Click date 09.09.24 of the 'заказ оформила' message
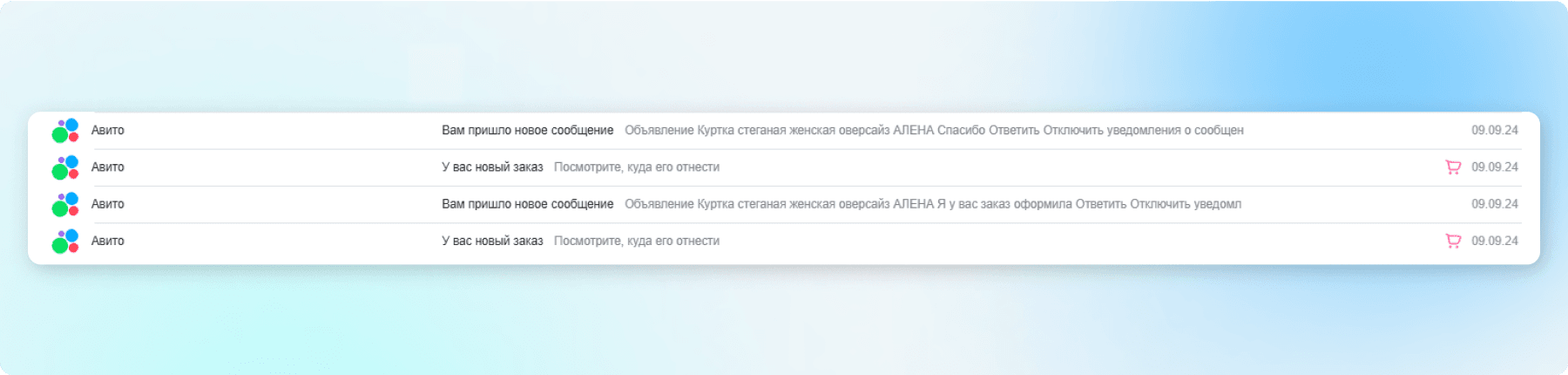The image size is (1568, 375). (x=1495, y=204)
